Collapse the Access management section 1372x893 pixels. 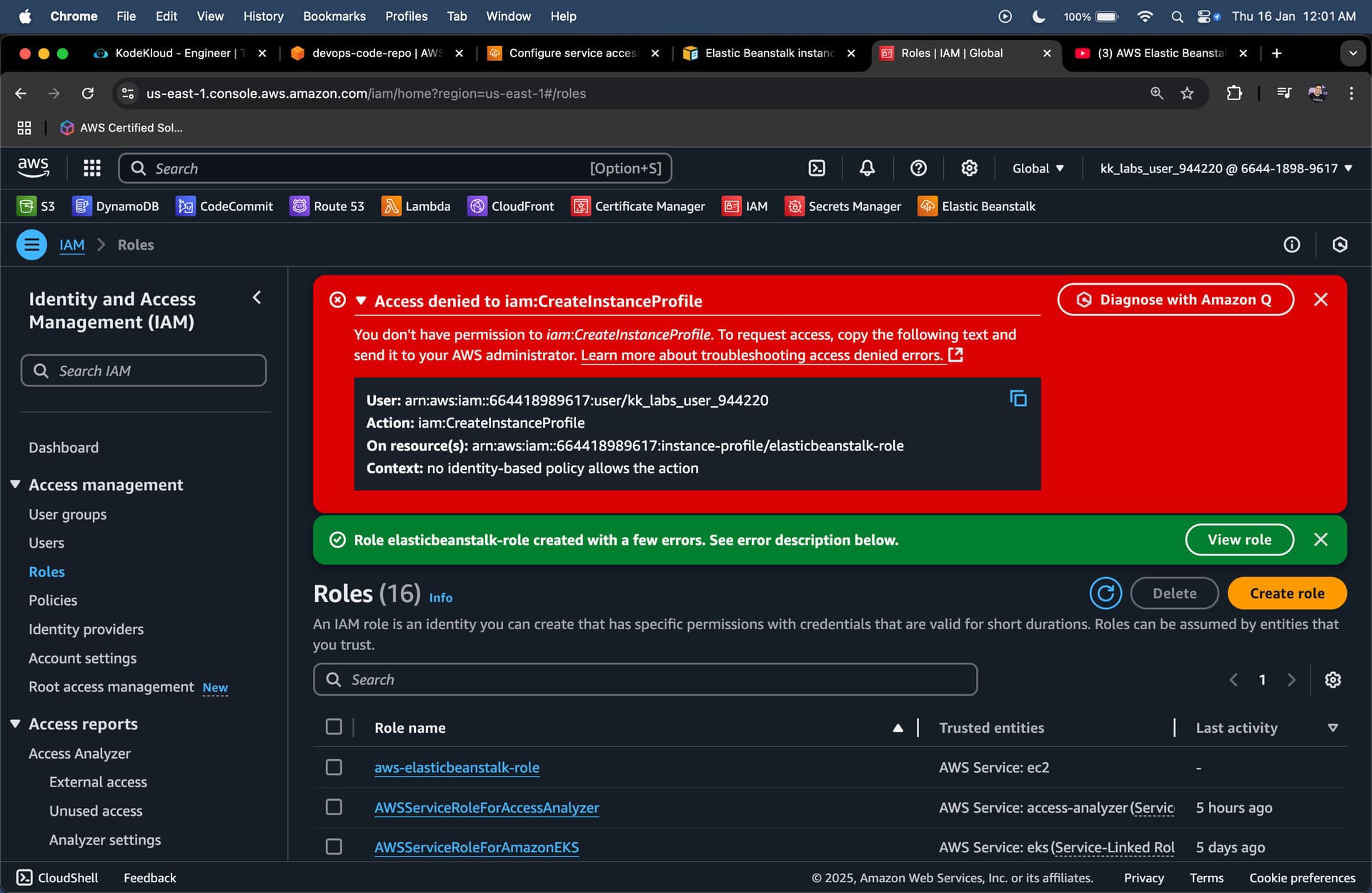[15, 485]
